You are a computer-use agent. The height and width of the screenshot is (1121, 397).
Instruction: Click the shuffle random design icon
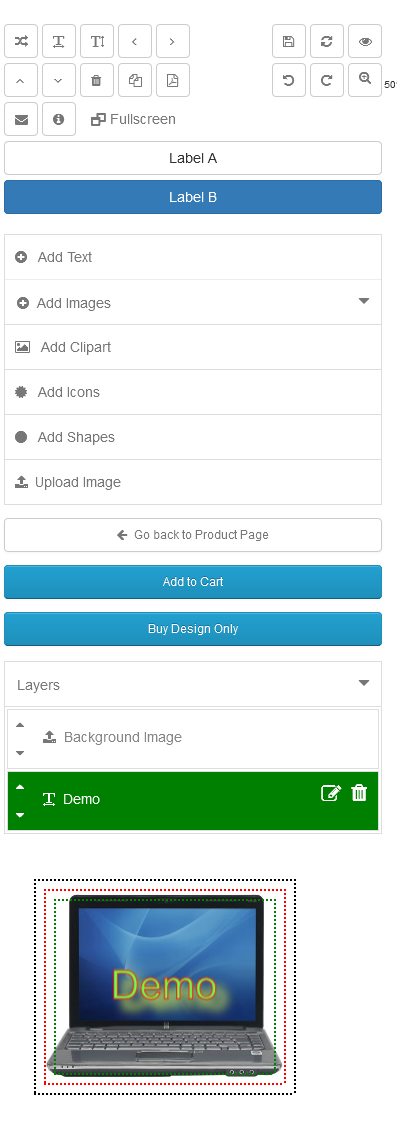coord(21,41)
